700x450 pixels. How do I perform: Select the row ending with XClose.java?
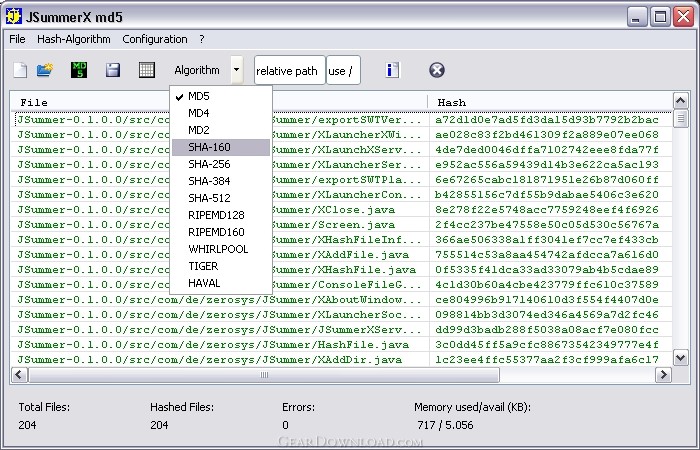pyautogui.click(x=342, y=210)
